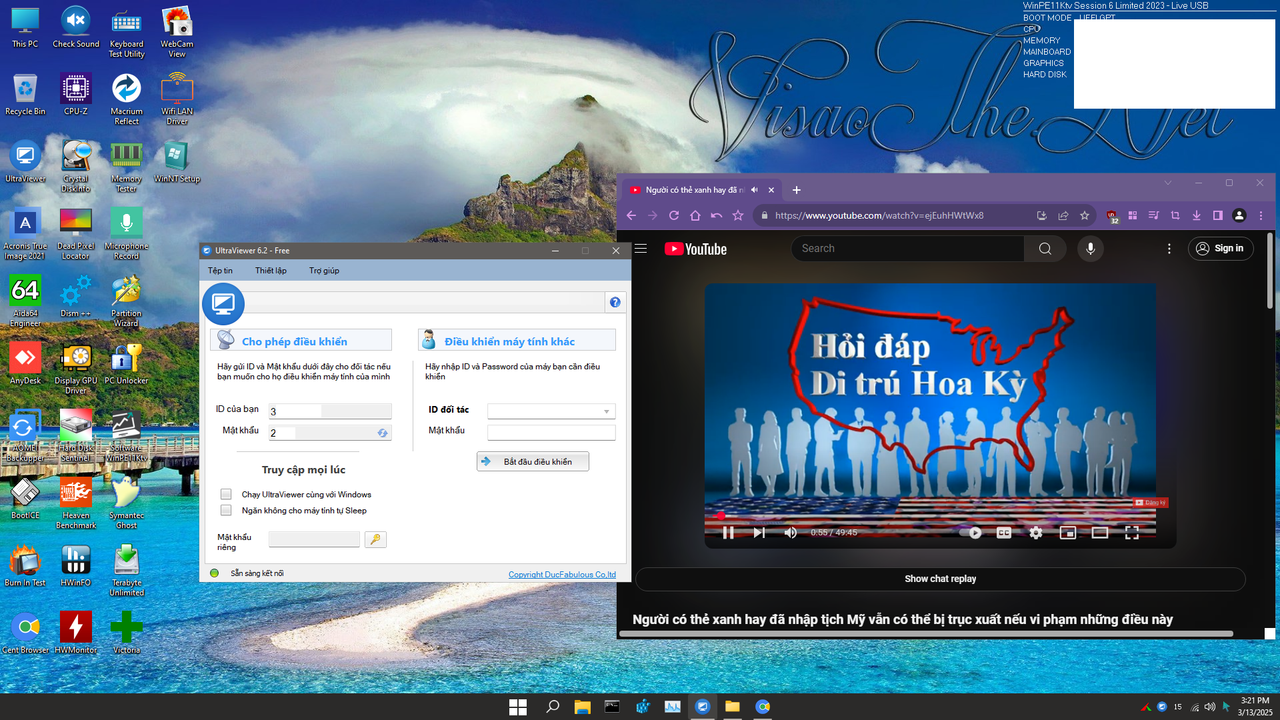Open the Cent Browser three-dot menu

click(x=1261, y=215)
